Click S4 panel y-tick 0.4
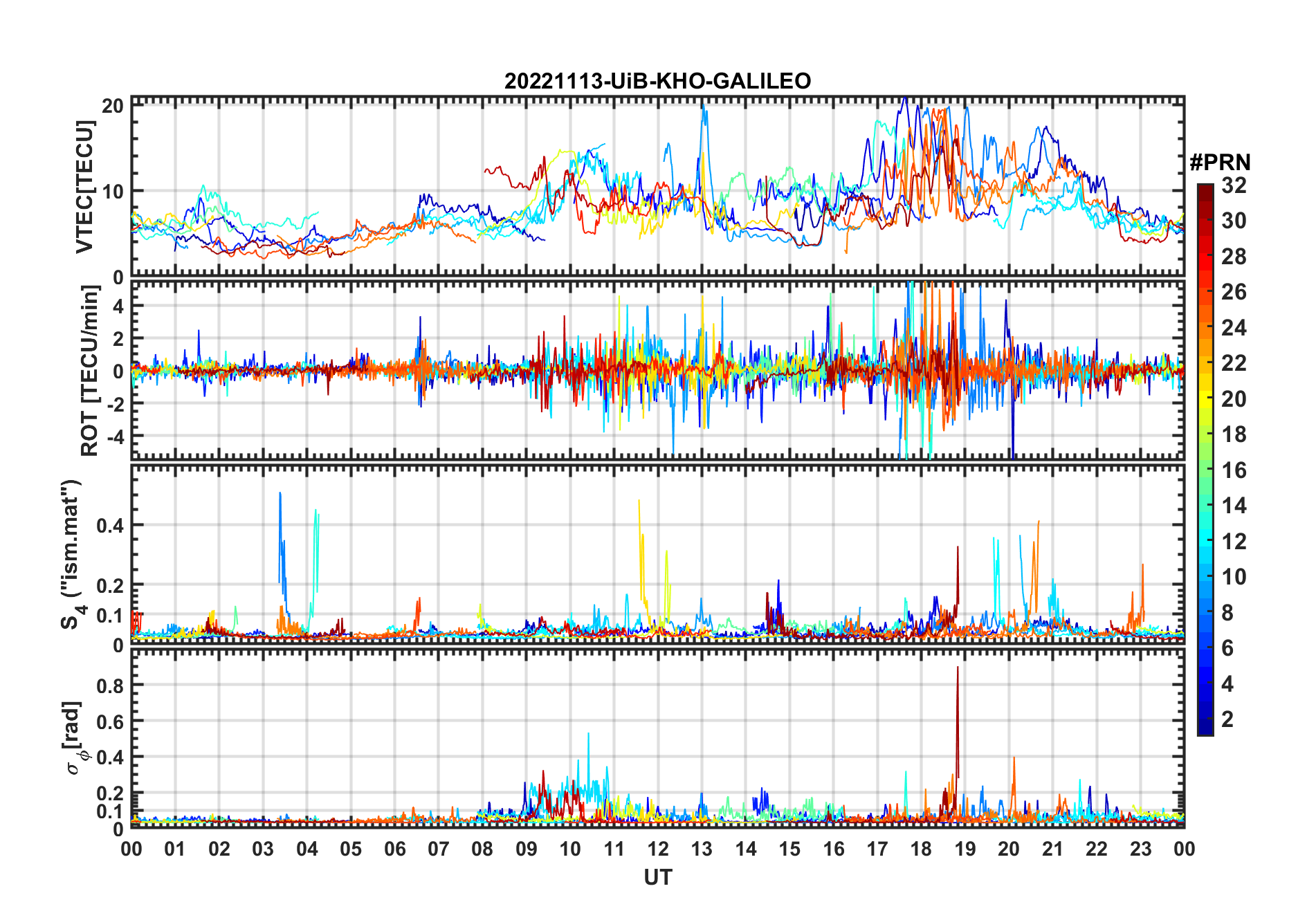 pos(109,526)
